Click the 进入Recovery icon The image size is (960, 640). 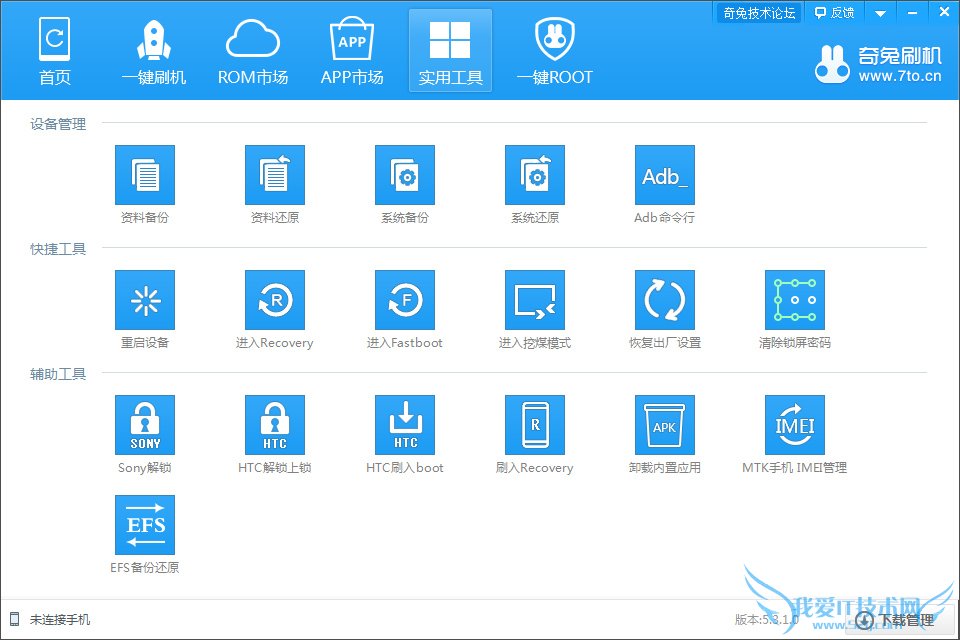click(275, 301)
